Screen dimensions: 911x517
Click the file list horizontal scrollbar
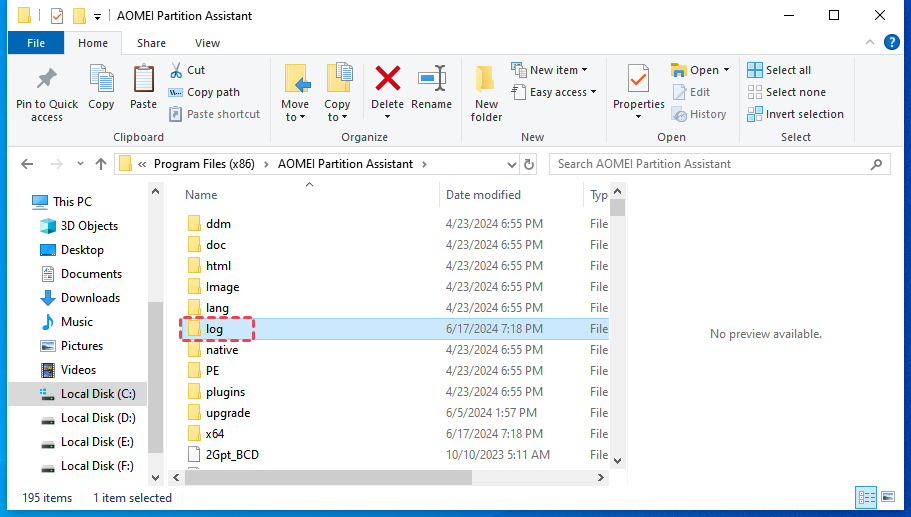[328, 477]
